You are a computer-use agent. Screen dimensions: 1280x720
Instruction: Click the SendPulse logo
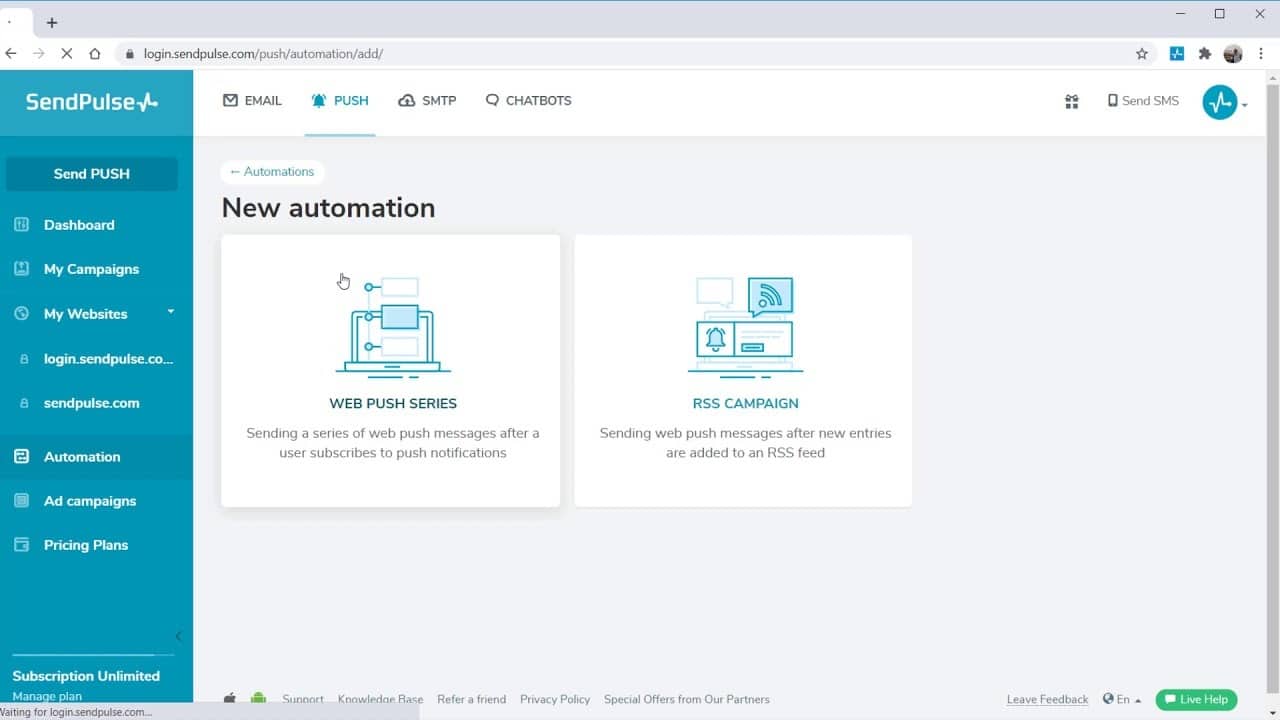[92, 101]
